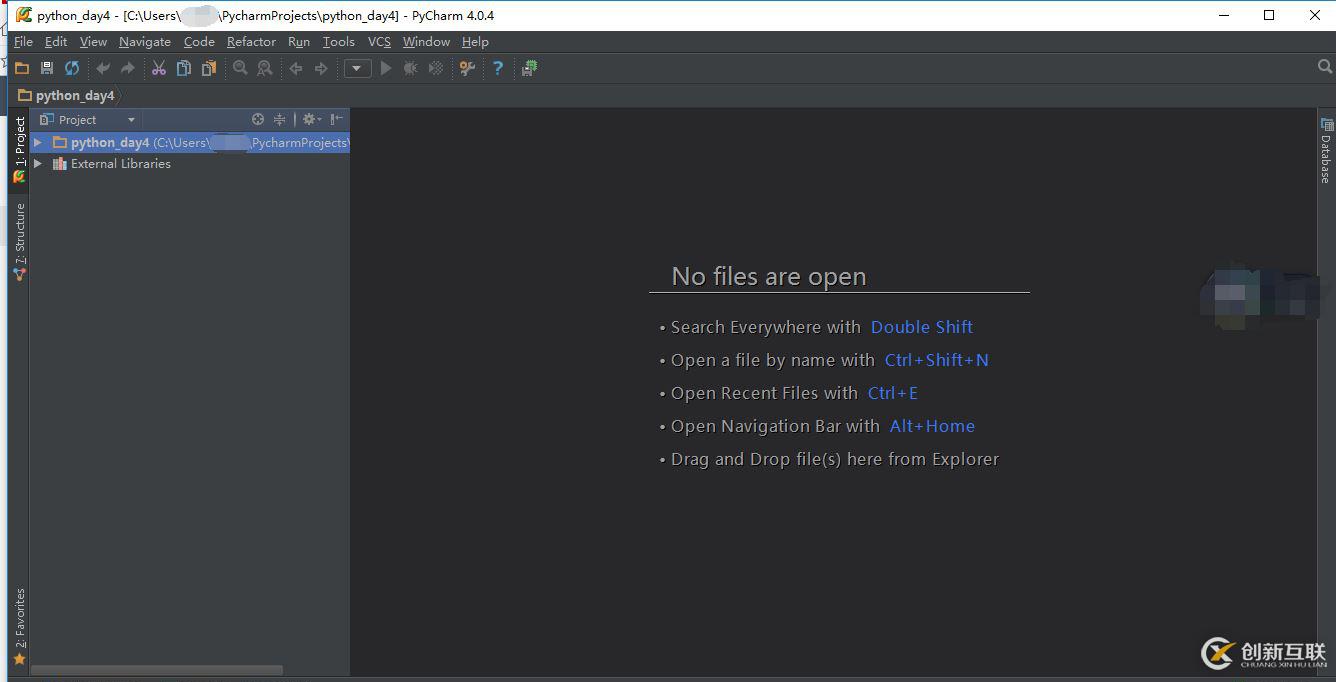
Task: Click the Paste clipboard icon
Action: [208, 68]
